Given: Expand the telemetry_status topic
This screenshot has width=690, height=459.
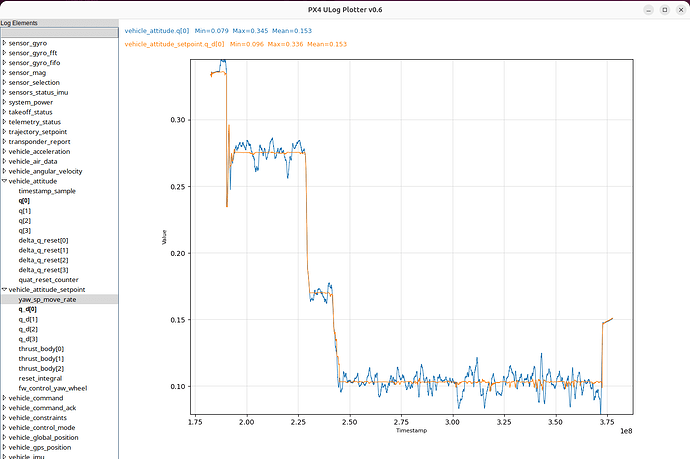Looking at the screenshot, I should pyautogui.click(x=4, y=122).
